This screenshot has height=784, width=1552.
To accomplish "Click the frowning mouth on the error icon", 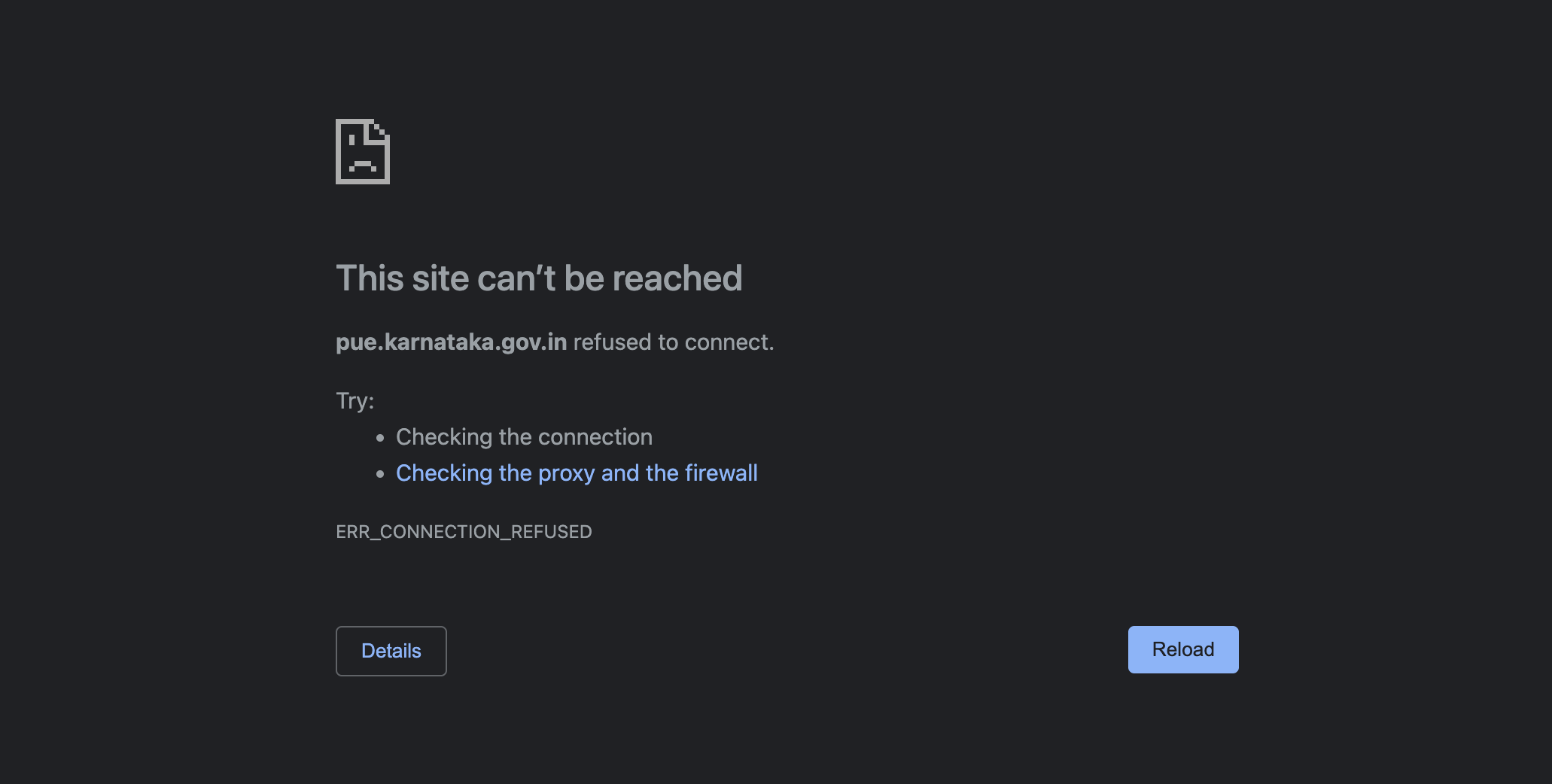I will tap(363, 166).
